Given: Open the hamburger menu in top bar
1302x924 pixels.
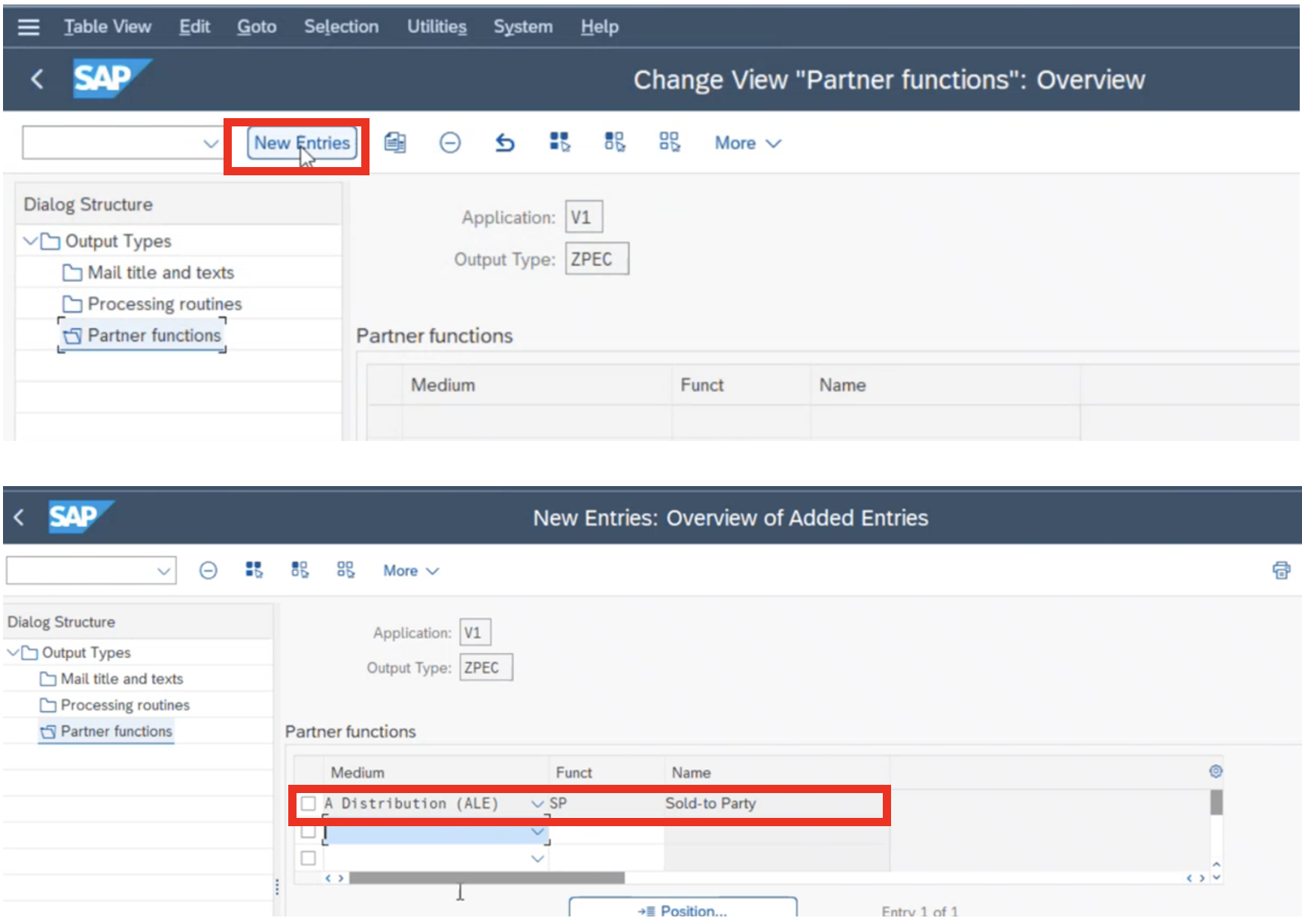Looking at the screenshot, I should pyautogui.click(x=29, y=27).
